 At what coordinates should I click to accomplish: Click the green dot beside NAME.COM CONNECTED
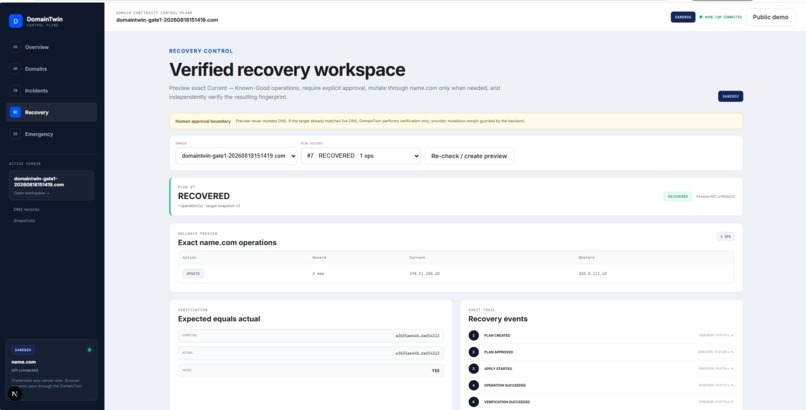point(701,17)
